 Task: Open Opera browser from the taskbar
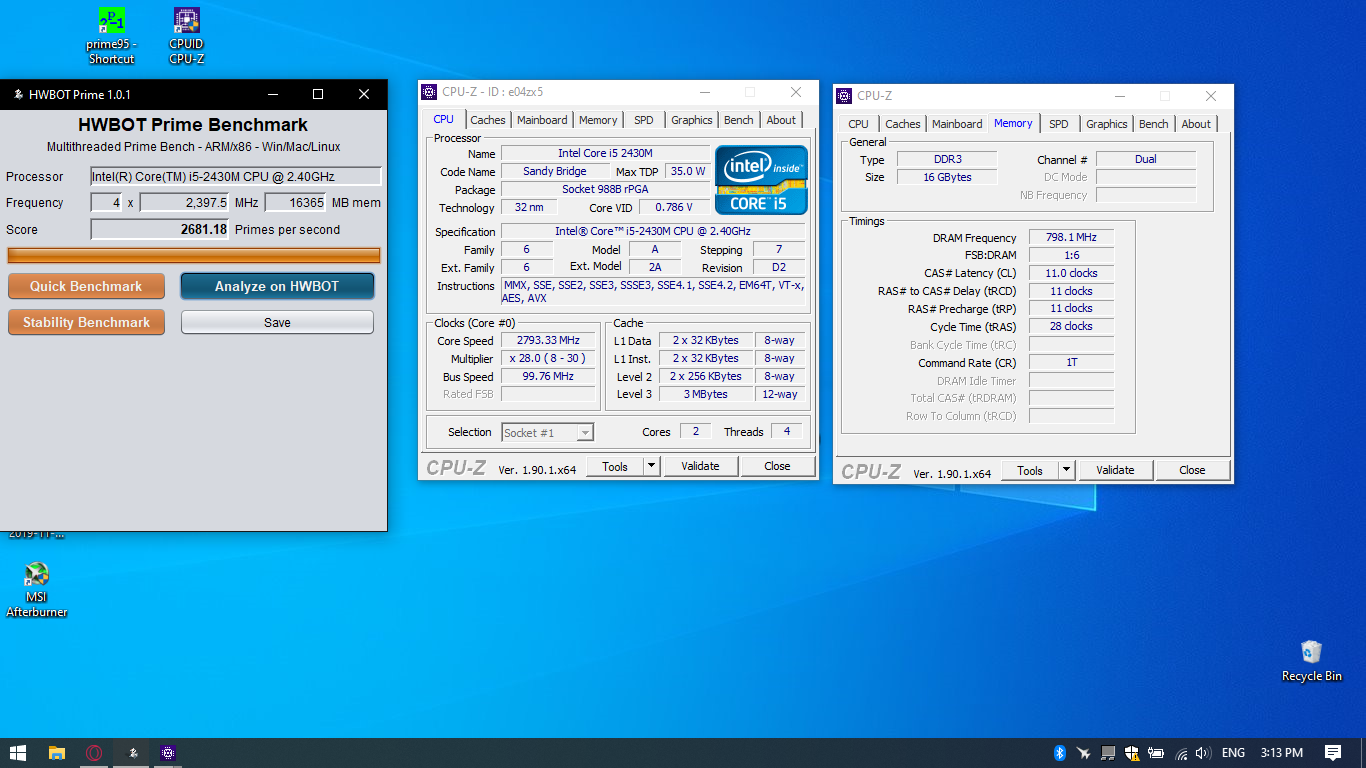[x=94, y=753]
